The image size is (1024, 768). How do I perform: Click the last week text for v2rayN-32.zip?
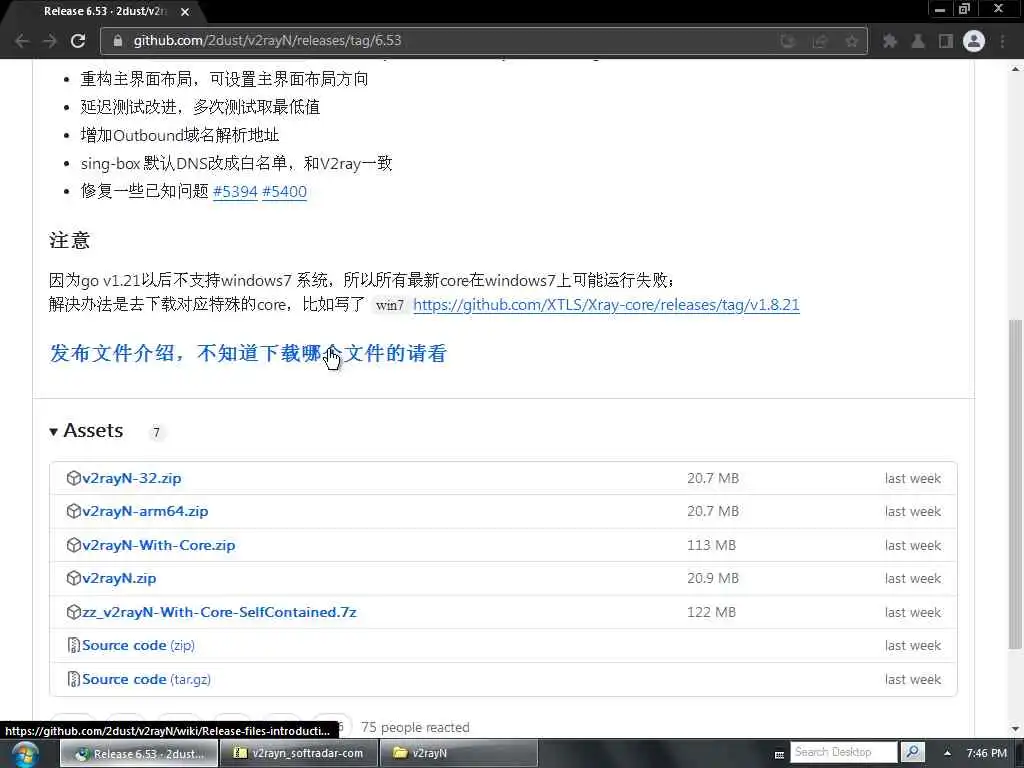coord(912,478)
